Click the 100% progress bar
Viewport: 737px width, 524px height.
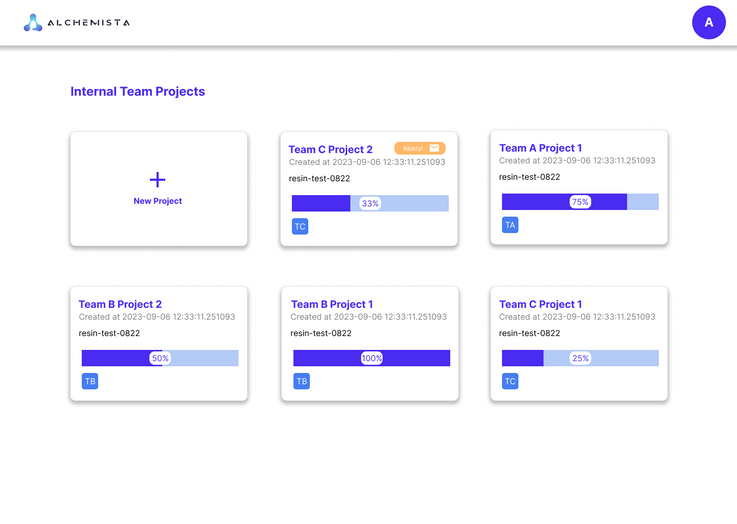pos(371,358)
